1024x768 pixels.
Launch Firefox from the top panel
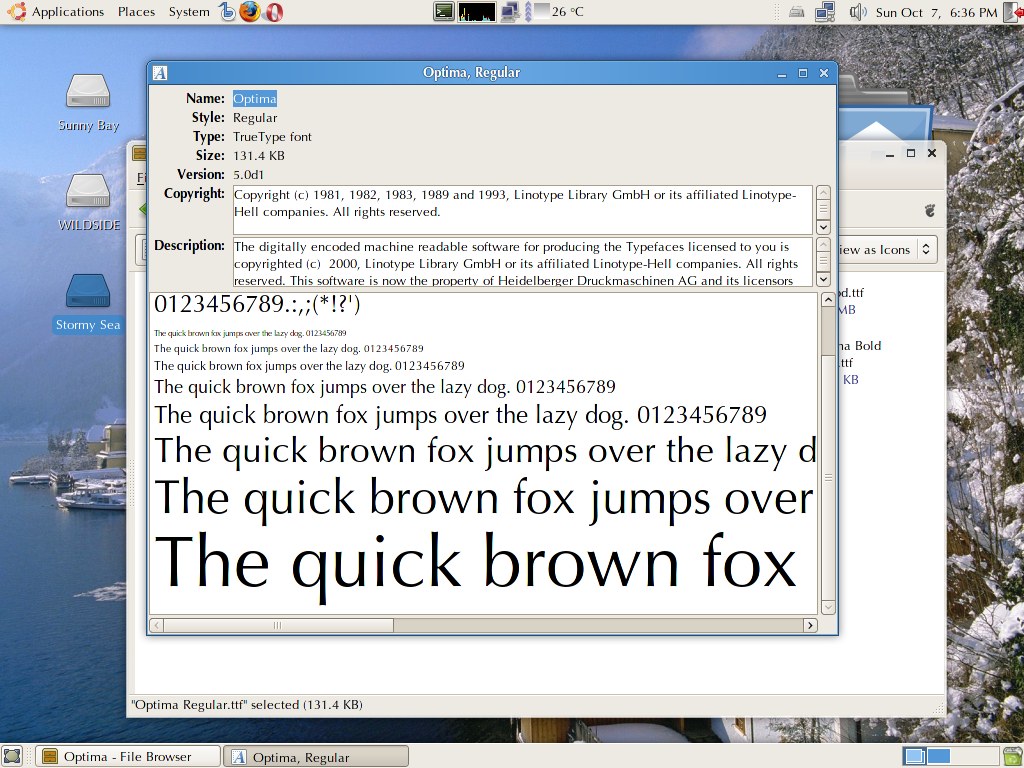click(x=249, y=12)
